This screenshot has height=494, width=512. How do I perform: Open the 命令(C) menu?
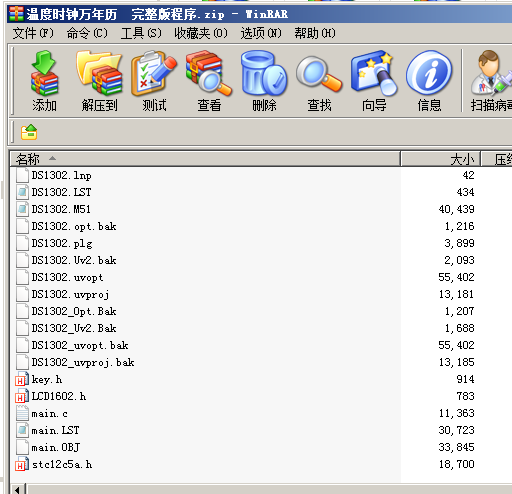[x=87, y=33]
